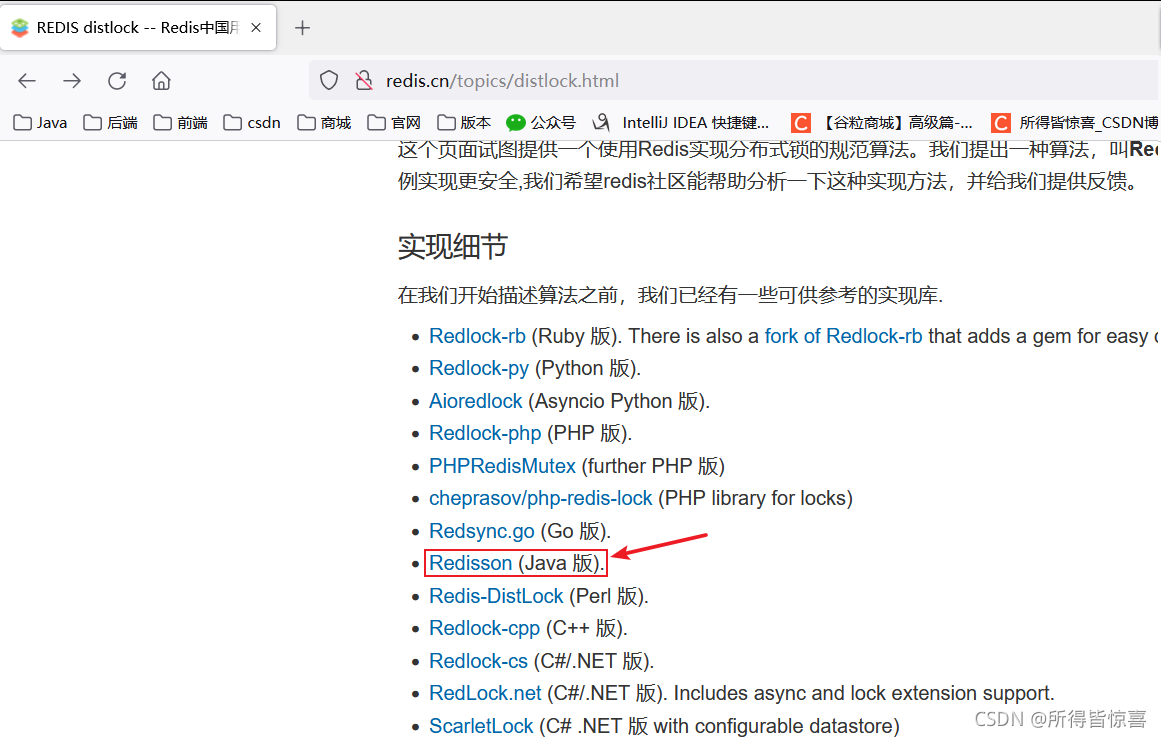This screenshot has width=1161, height=737.
Task: Open the Redlock-php link
Action: click(x=486, y=433)
